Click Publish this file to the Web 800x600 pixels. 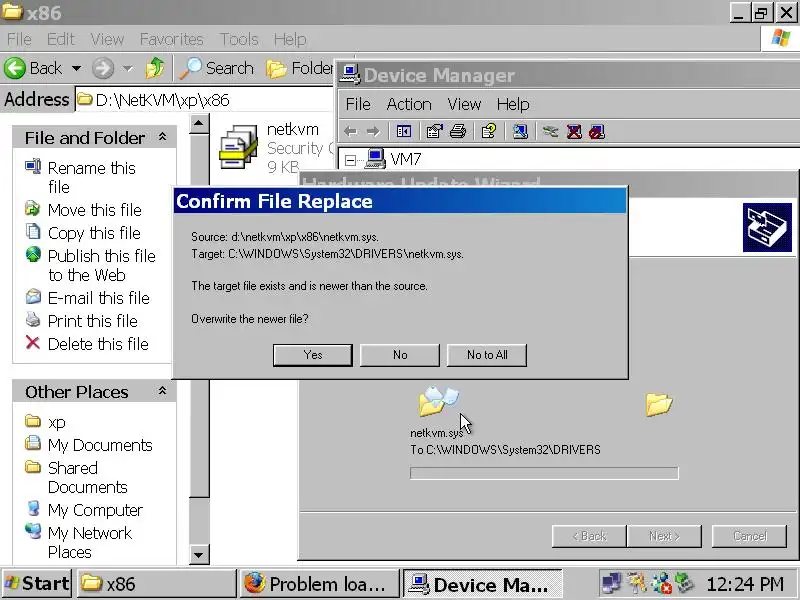coord(102,265)
